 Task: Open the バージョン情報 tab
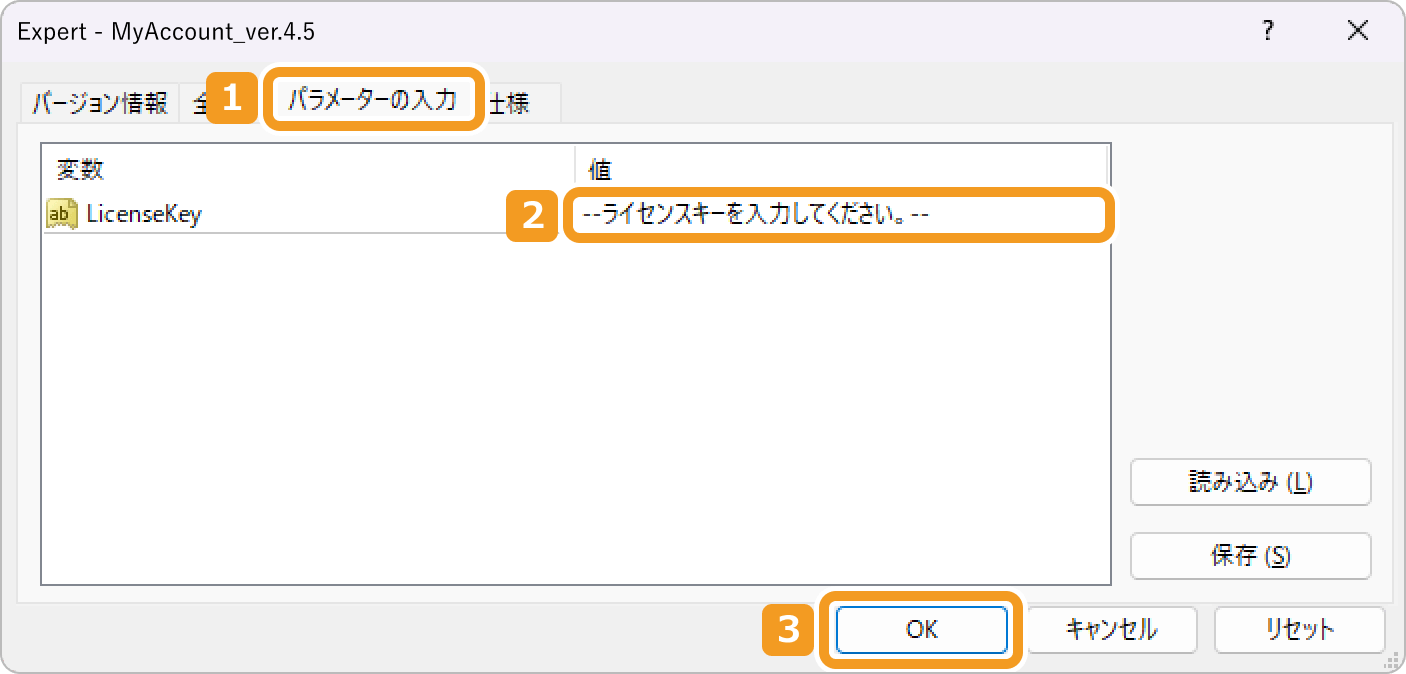(97, 101)
